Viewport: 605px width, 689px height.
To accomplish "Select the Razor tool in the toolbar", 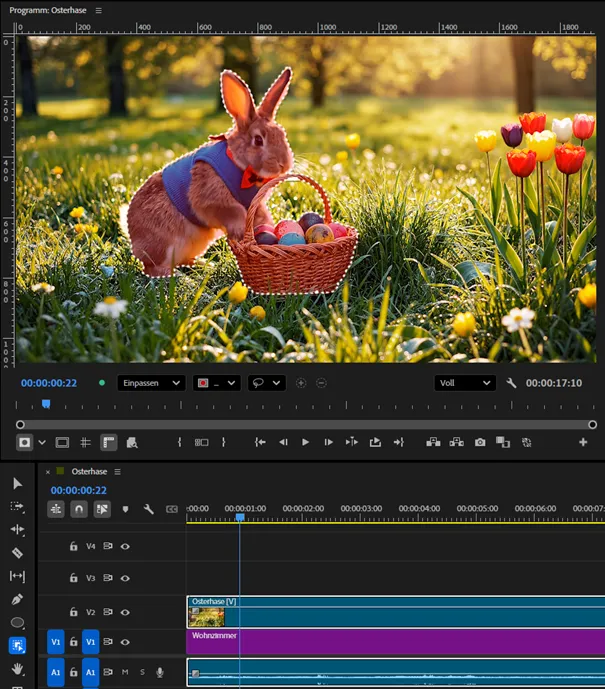I will pos(17,553).
